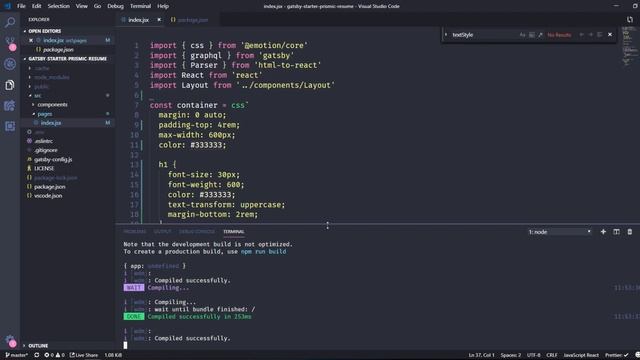Viewport: 640px width, 360px height.
Task: Click split editor icon in tab bar
Action: 630,20
